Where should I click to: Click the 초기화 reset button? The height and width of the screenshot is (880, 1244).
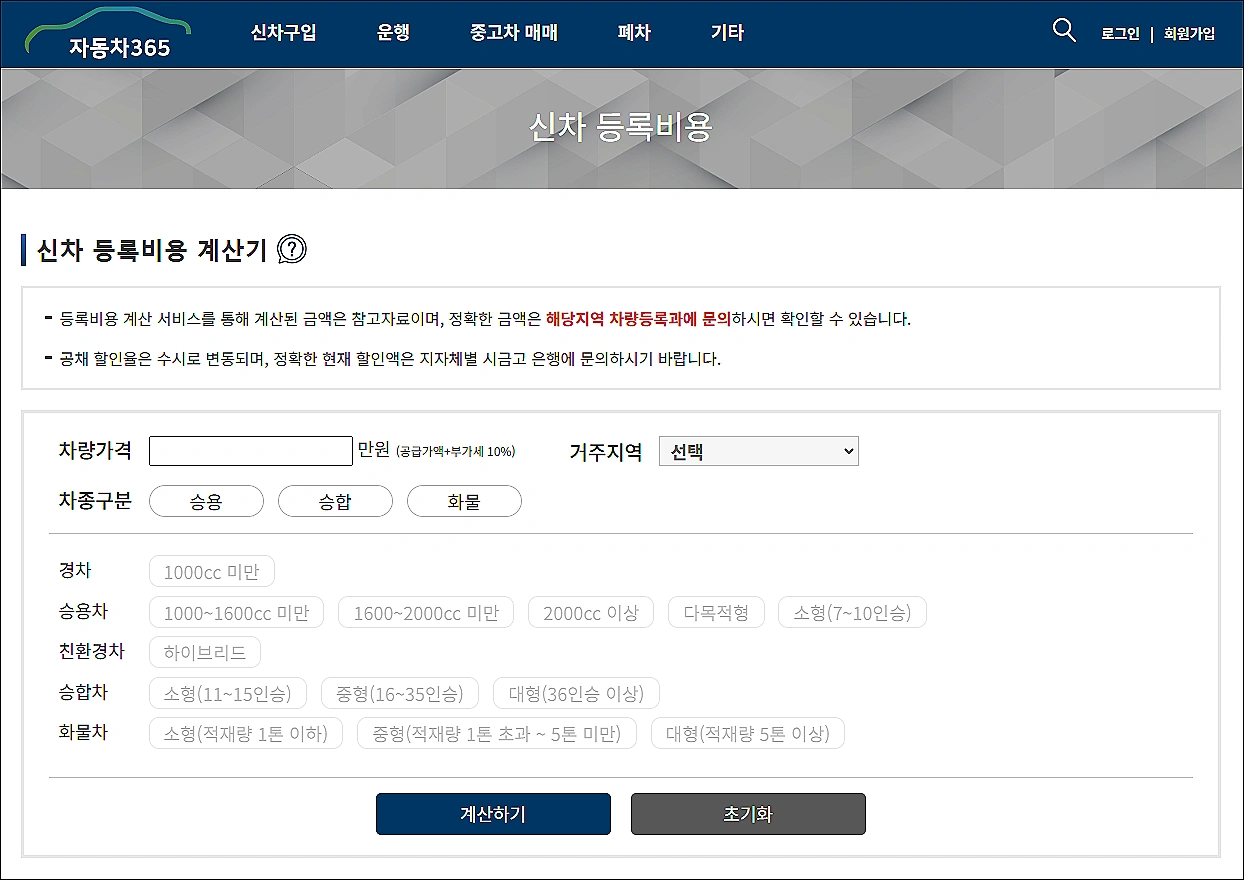pyautogui.click(x=747, y=813)
